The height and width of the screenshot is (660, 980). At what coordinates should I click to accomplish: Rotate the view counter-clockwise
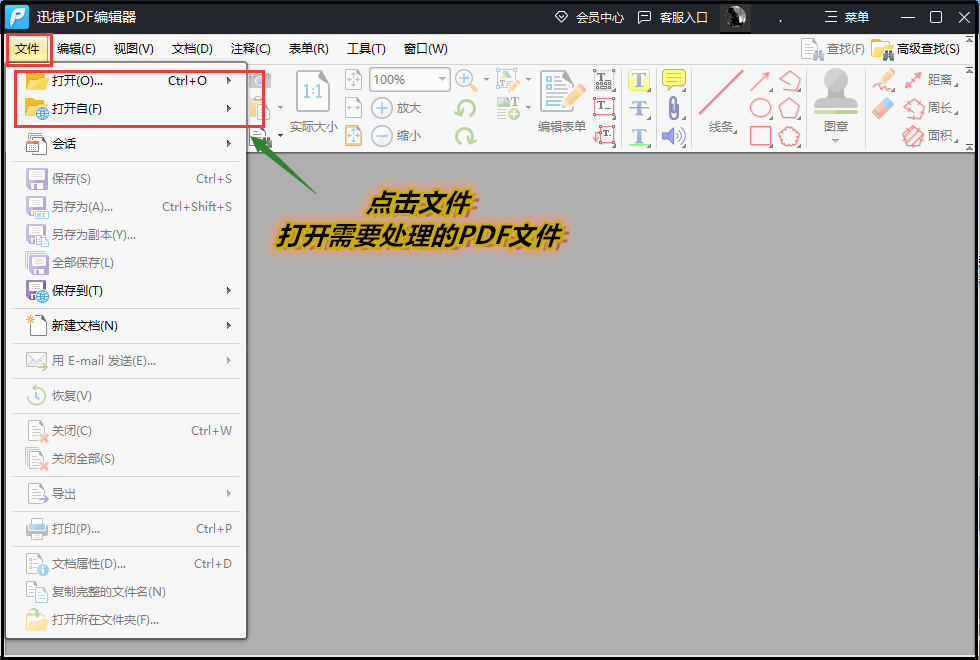(465, 108)
